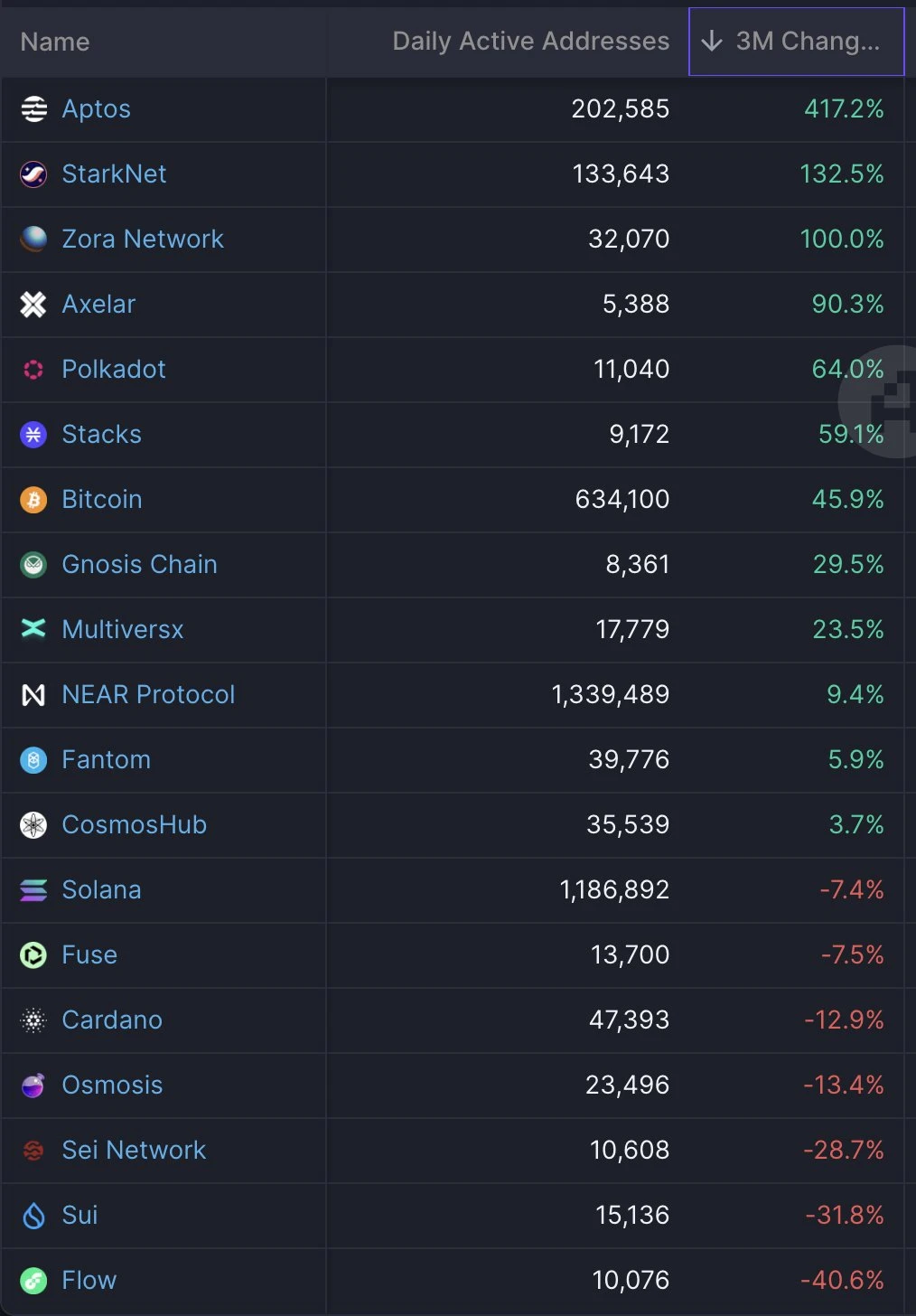Open the CosmosHub chain link
The image size is (916, 1316).
point(134,825)
